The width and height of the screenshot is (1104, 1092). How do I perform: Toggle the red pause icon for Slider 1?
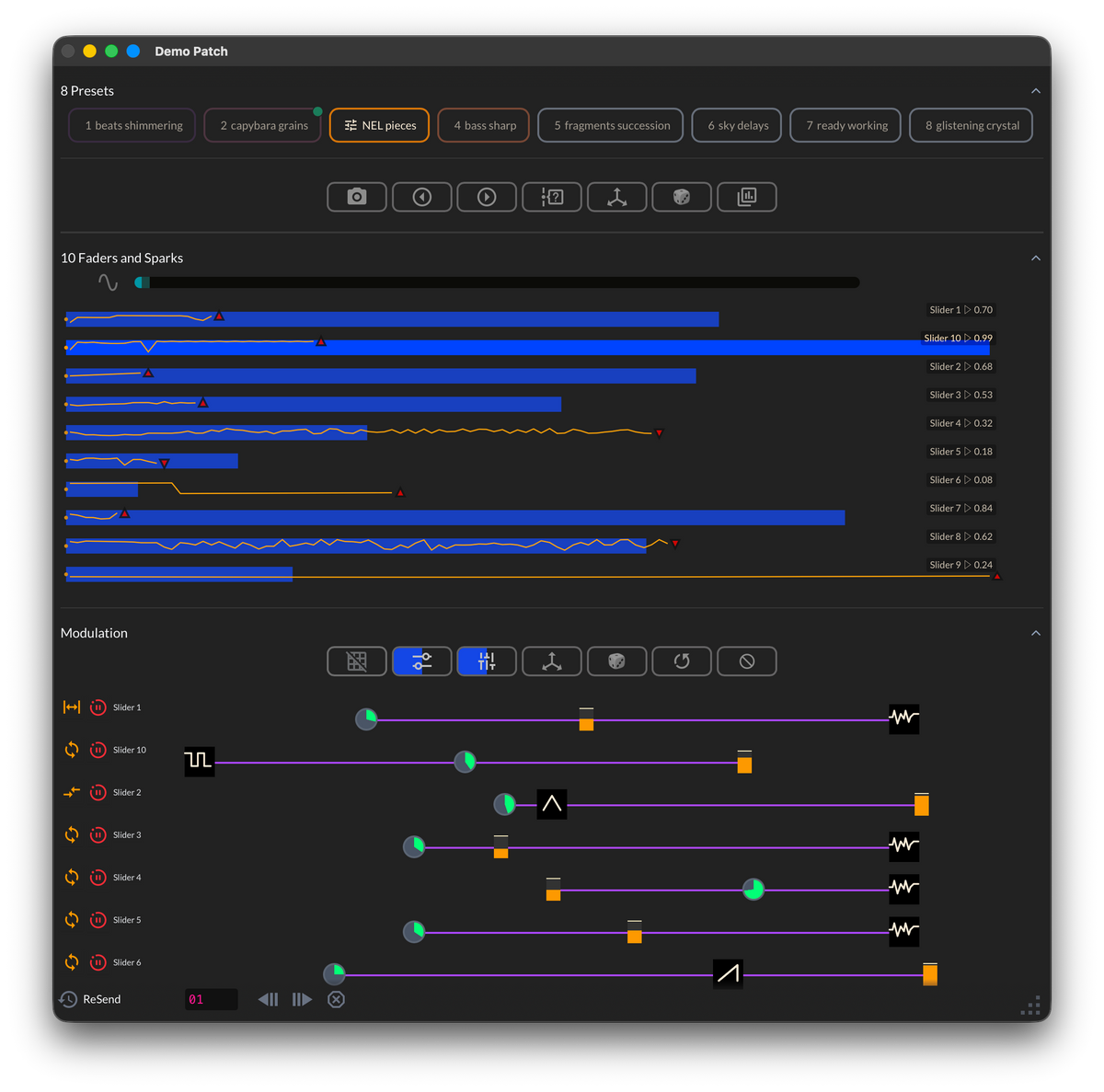98,707
